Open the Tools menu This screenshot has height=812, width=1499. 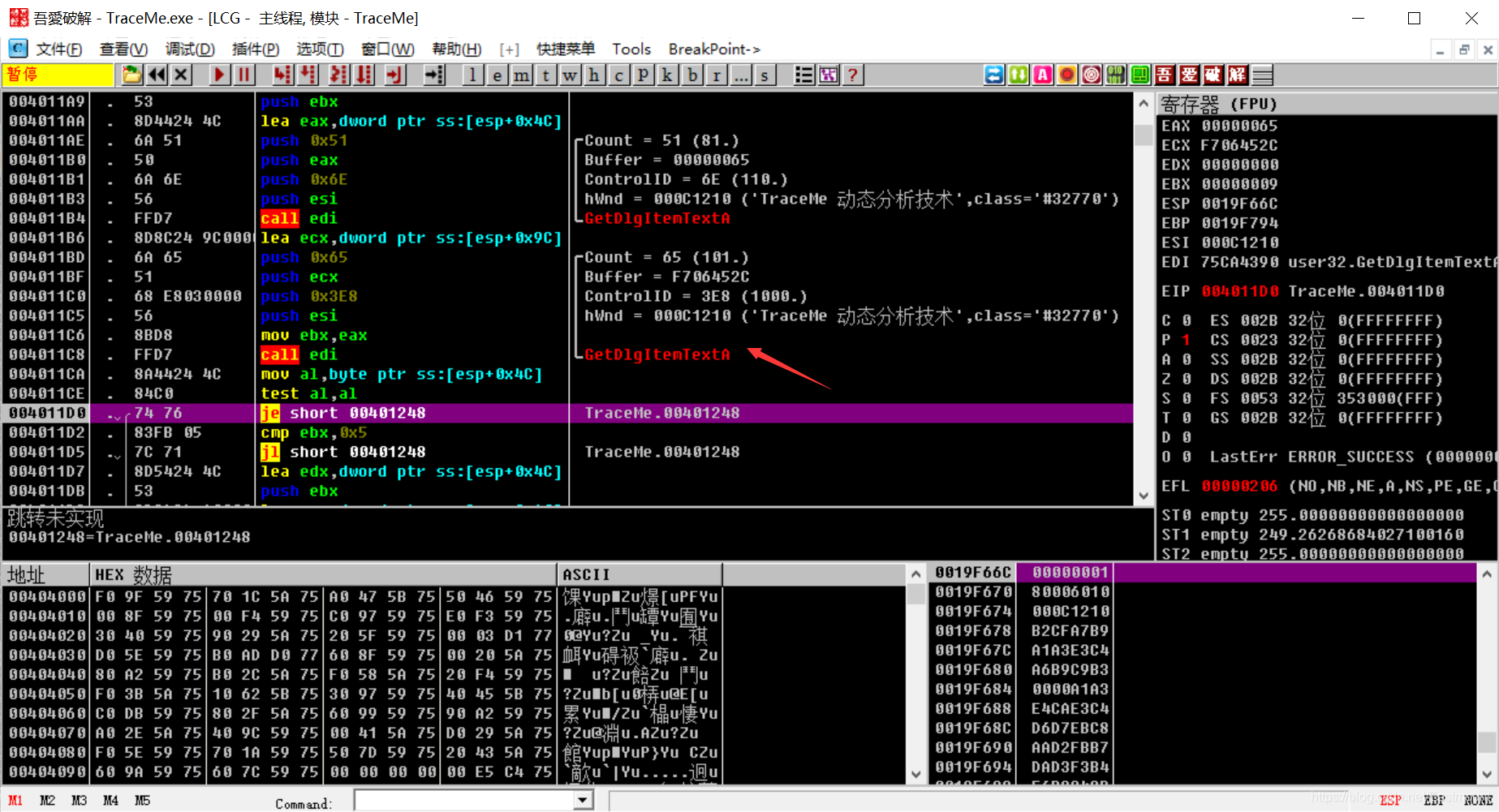tap(631, 49)
